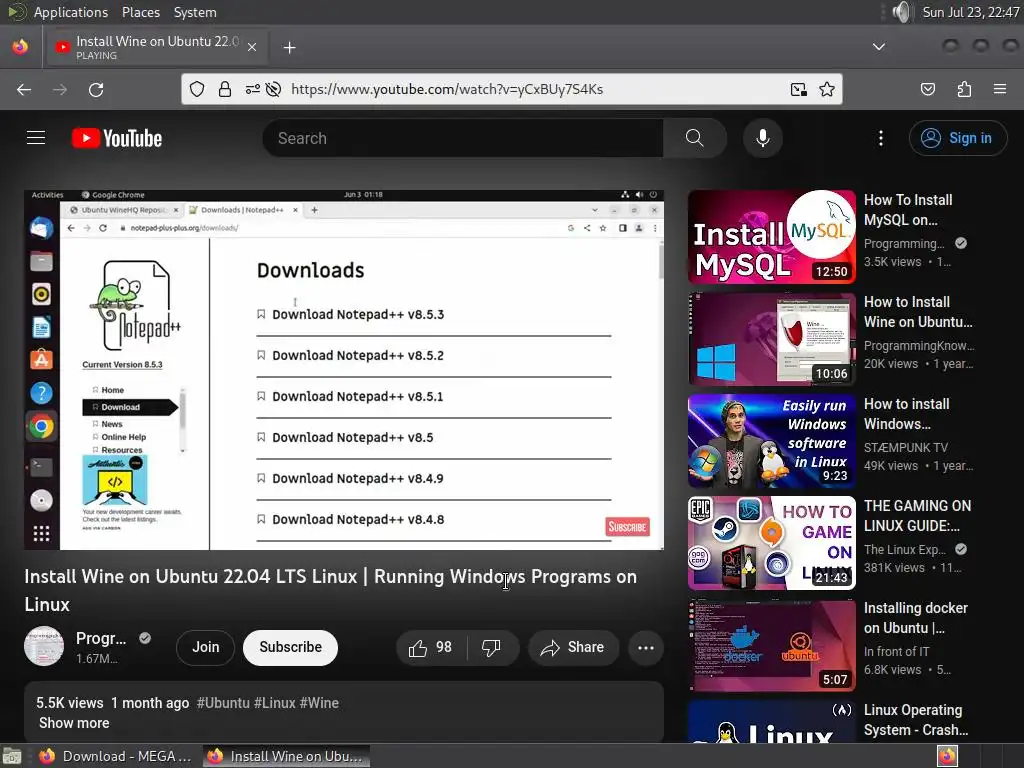Image resolution: width=1024 pixels, height=768 pixels.
Task: Expand description with Show more
Action: tap(74, 723)
